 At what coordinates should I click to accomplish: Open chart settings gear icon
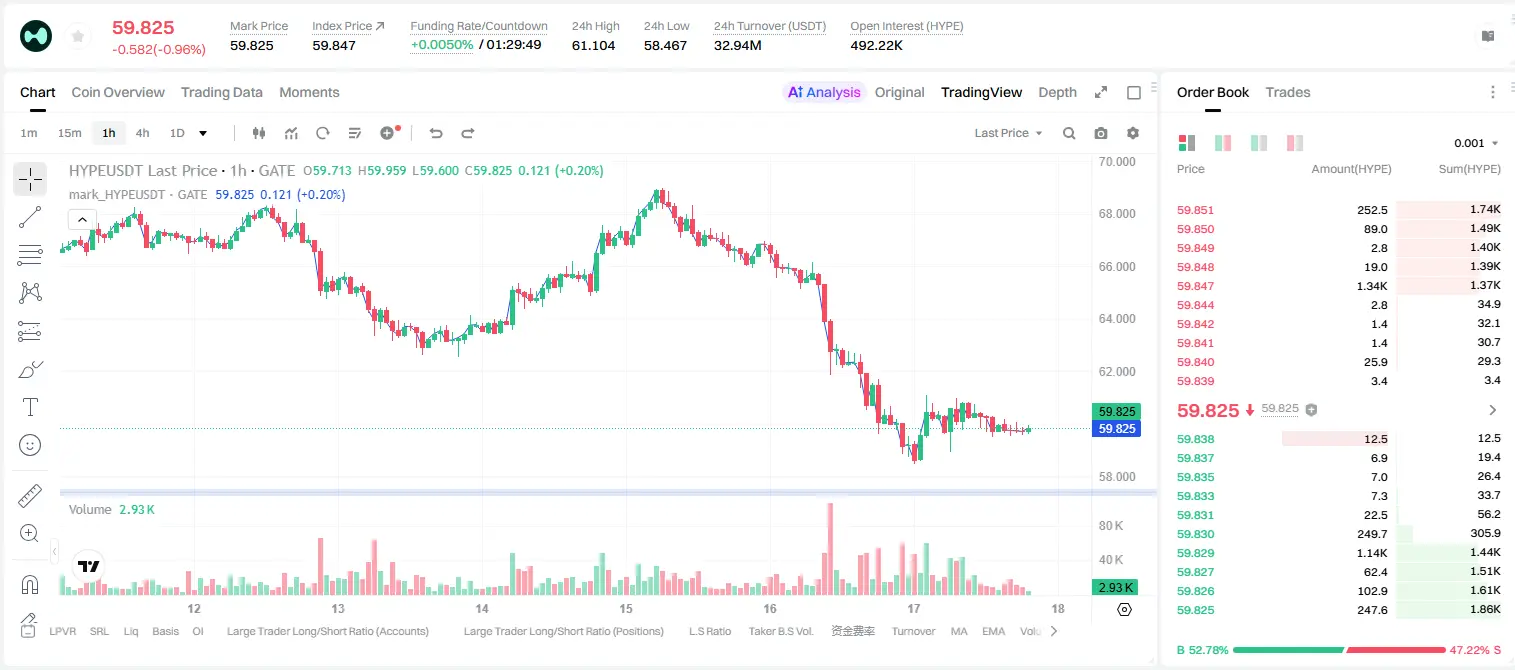1133,133
